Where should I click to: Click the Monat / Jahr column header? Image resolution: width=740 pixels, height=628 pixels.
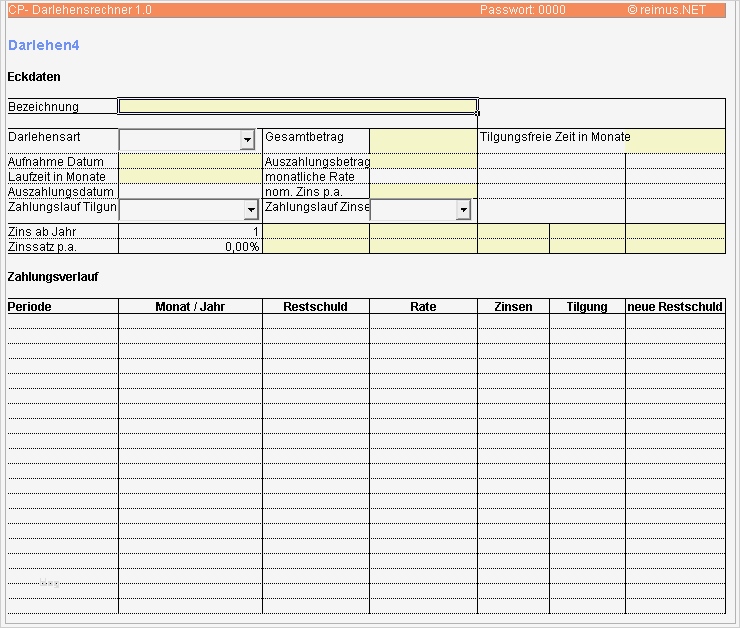pos(190,307)
